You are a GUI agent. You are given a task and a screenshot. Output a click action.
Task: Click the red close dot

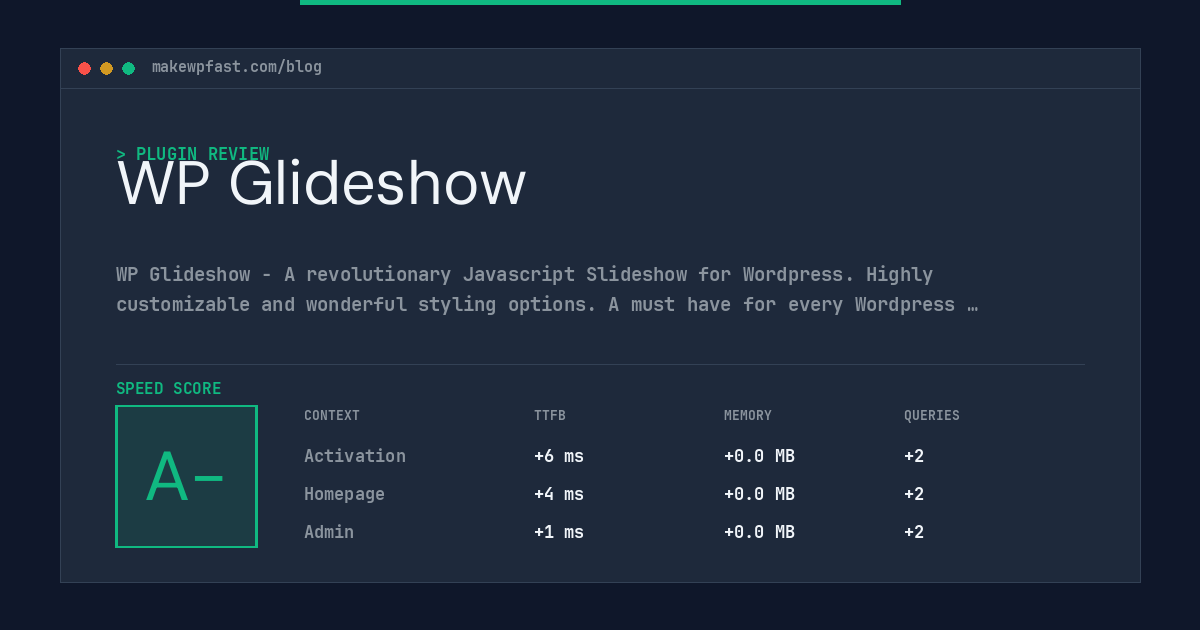(x=85, y=69)
